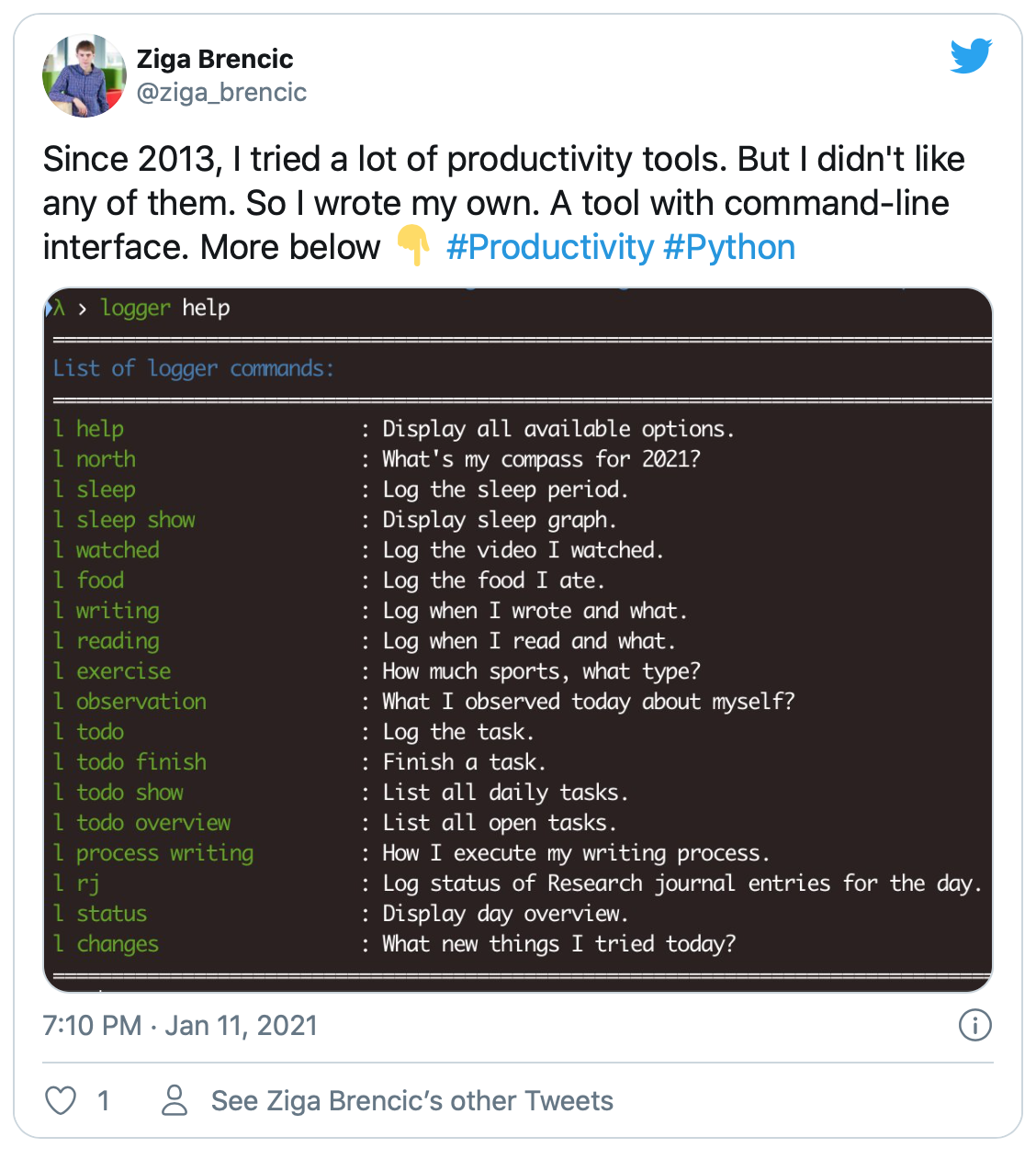
Task: Open the #Python hashtag link
Action: (728, 247)
